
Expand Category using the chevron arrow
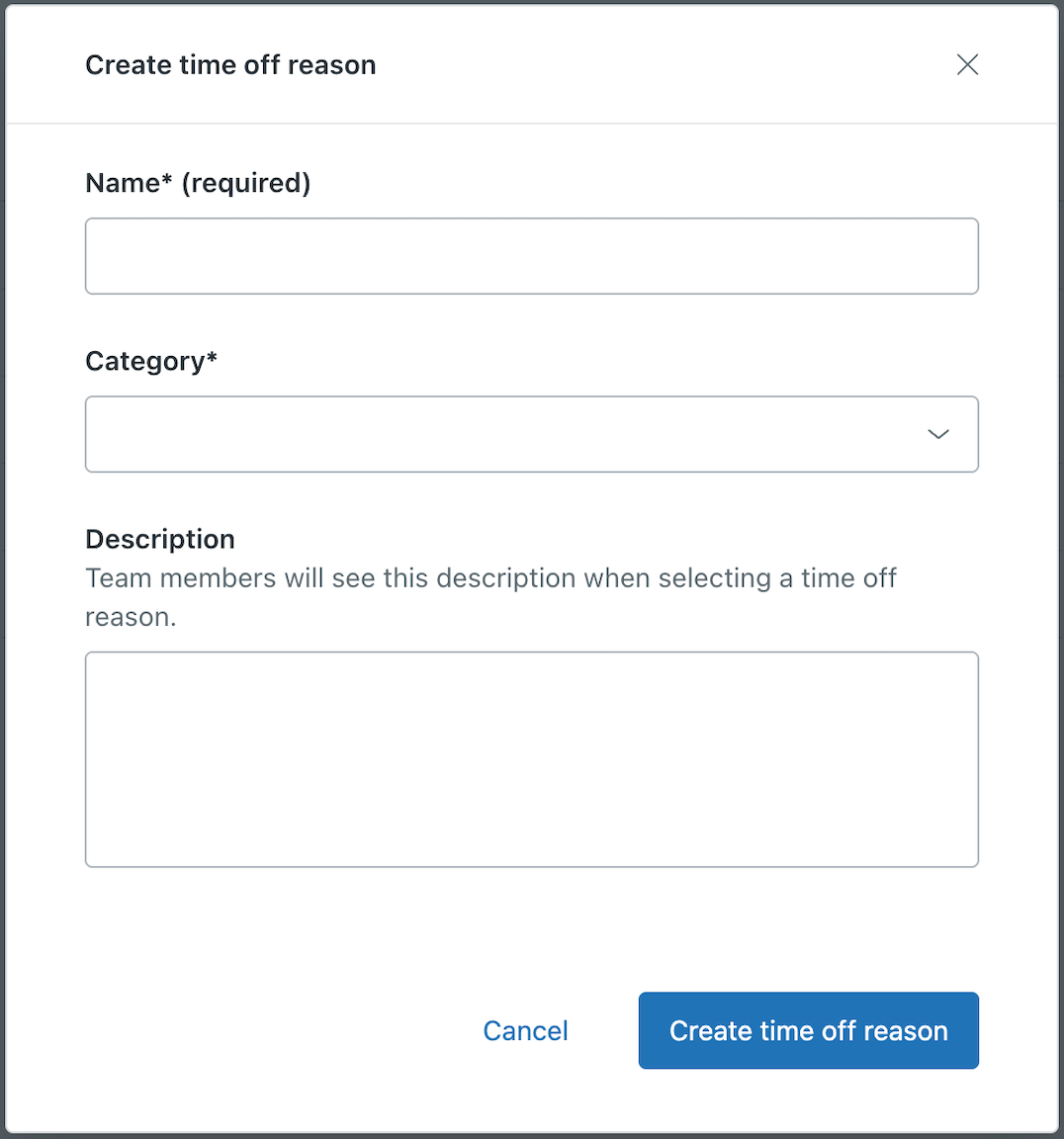click(938, 434)
